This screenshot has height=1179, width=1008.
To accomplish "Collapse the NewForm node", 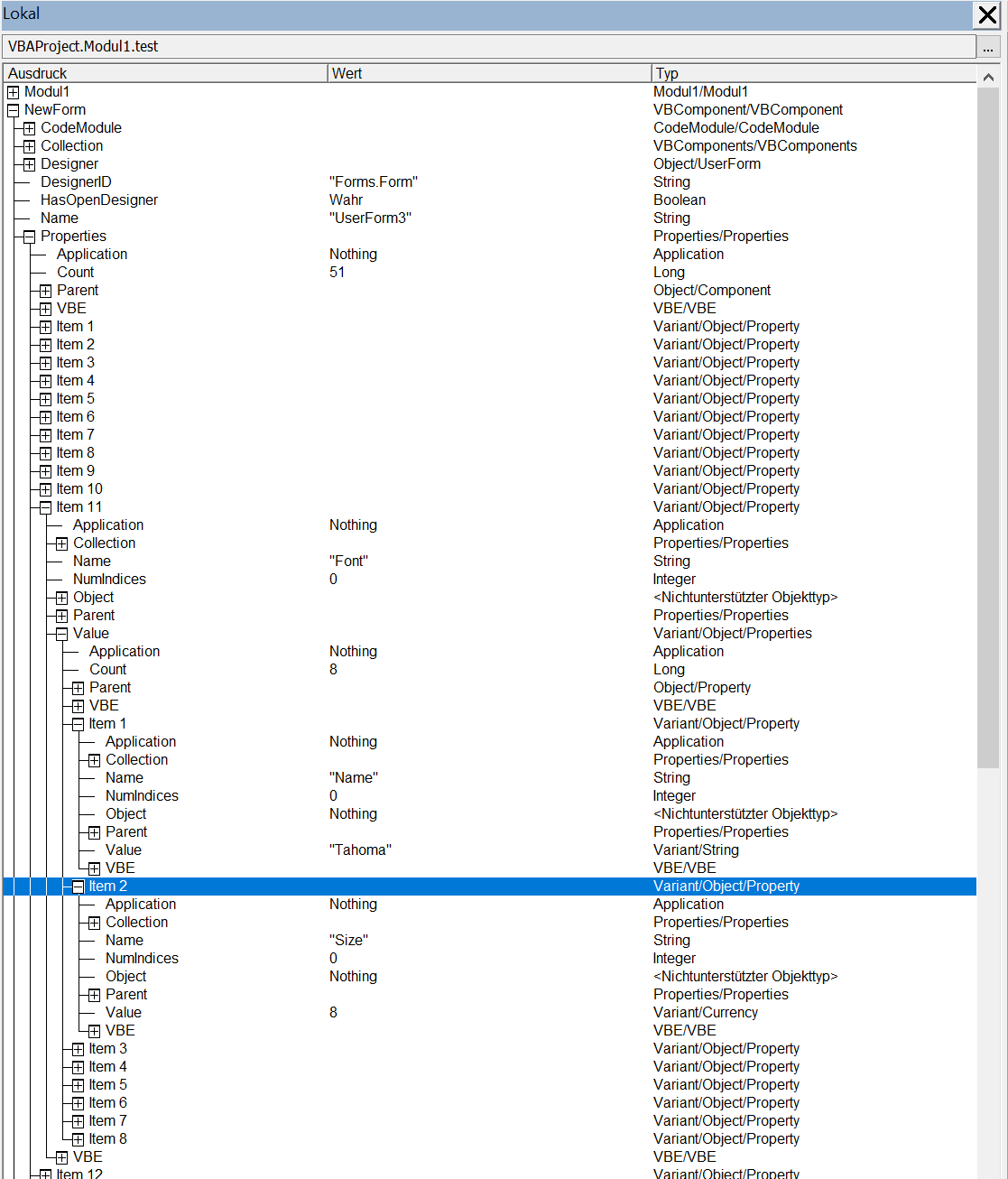I will tap(13, 110).
